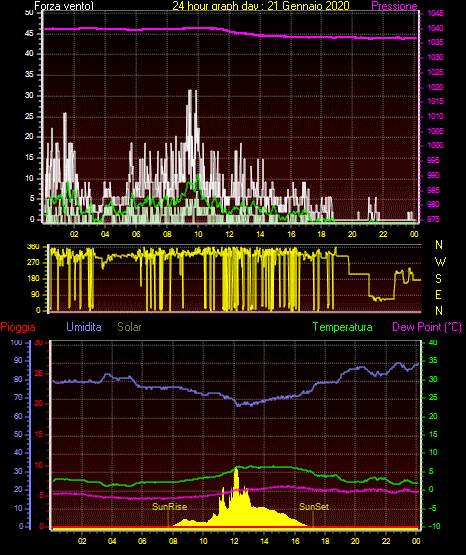Click '990' on the pressure axis
The width and height of the screenshot is (466, 555).
pos(433,175)
